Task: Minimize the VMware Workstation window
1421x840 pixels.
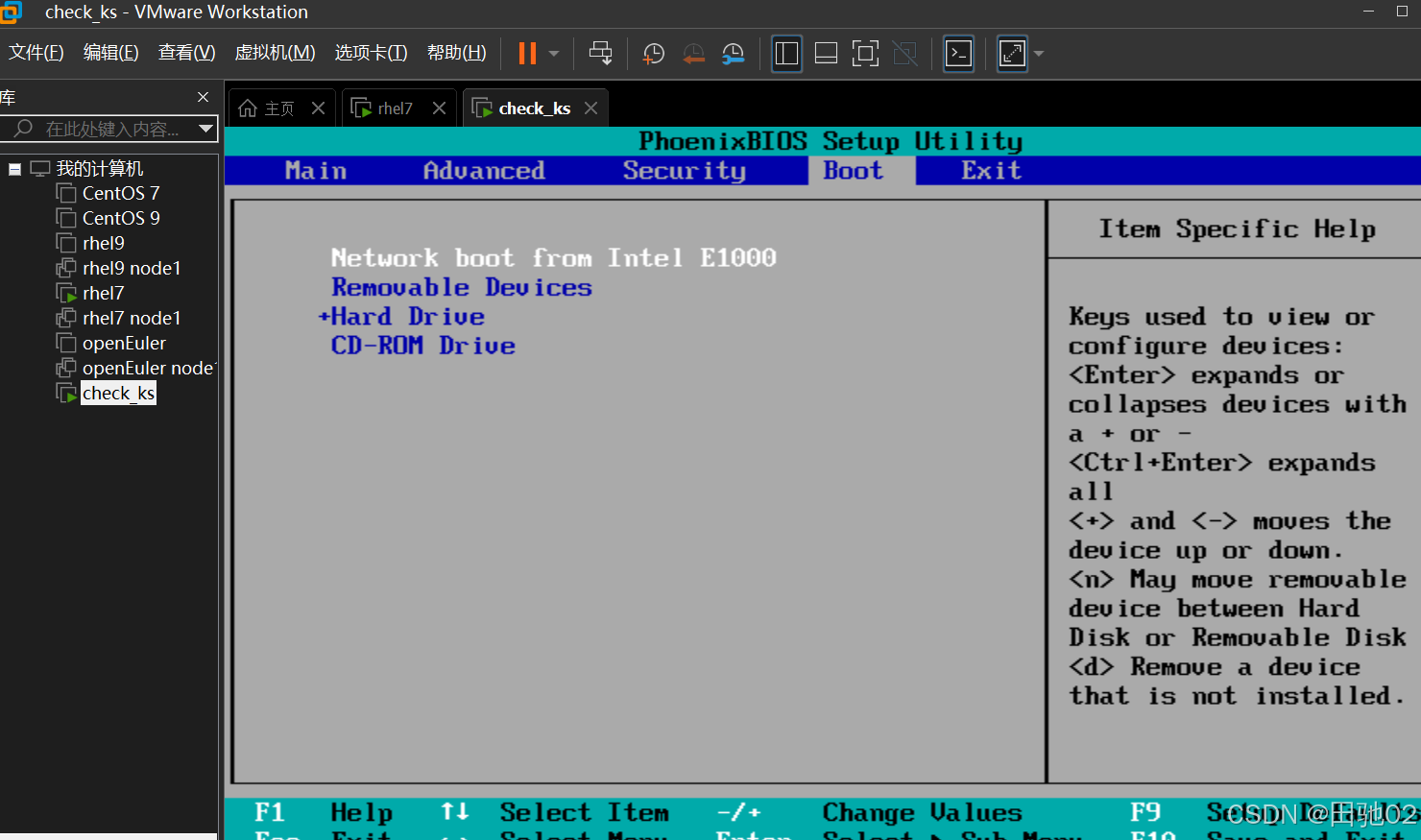Action: coord(1369,12)
